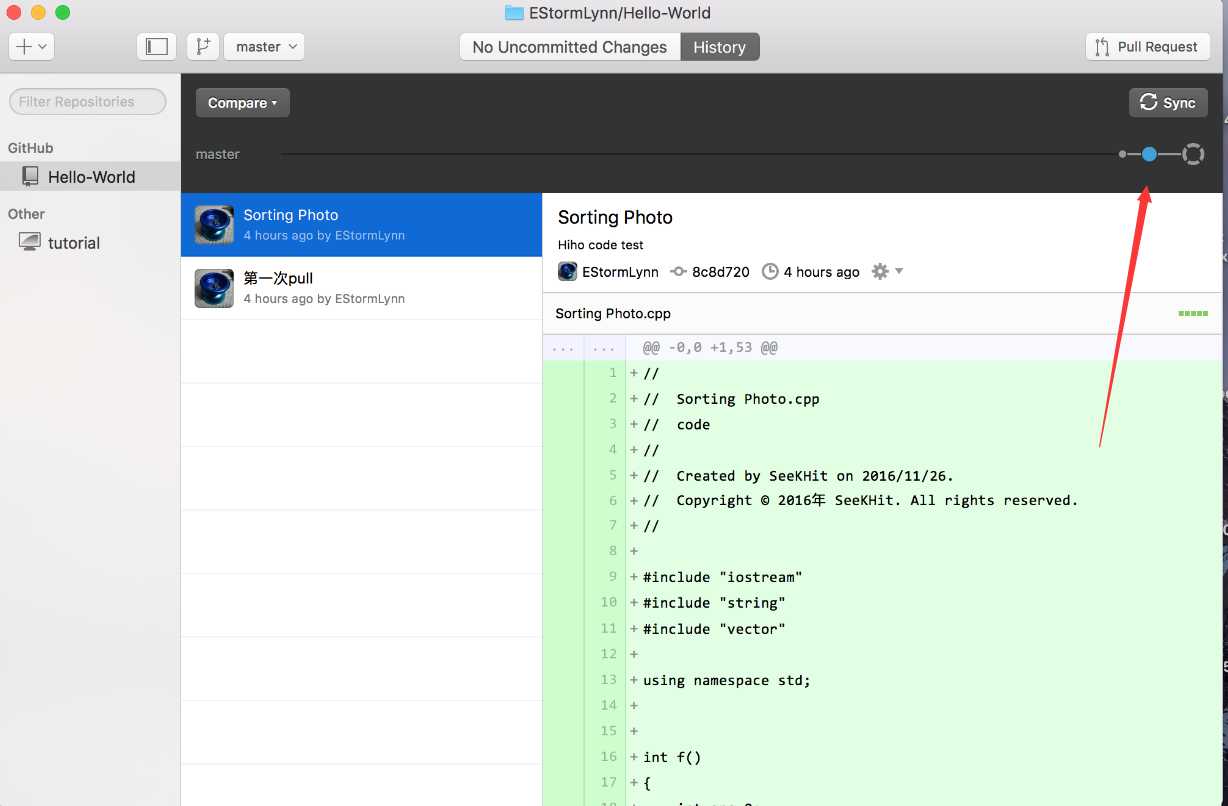Click the Sorting Photo commit title heading
This screenshot has width=1228, height=806.
click(615, 217)
